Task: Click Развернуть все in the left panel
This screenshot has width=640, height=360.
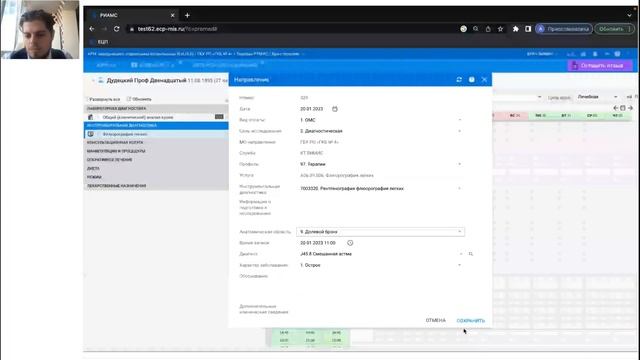Action: click(x=104, y=99)
